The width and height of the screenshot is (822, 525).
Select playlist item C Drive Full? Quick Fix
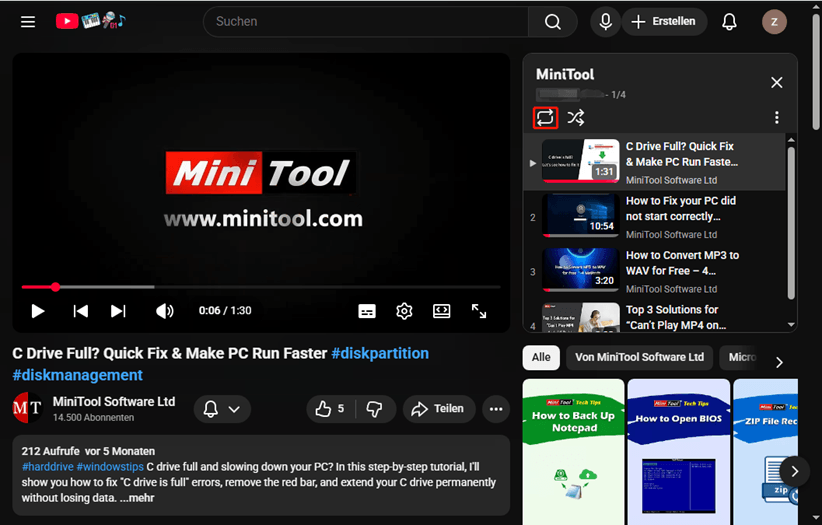(x=655, y=162)
